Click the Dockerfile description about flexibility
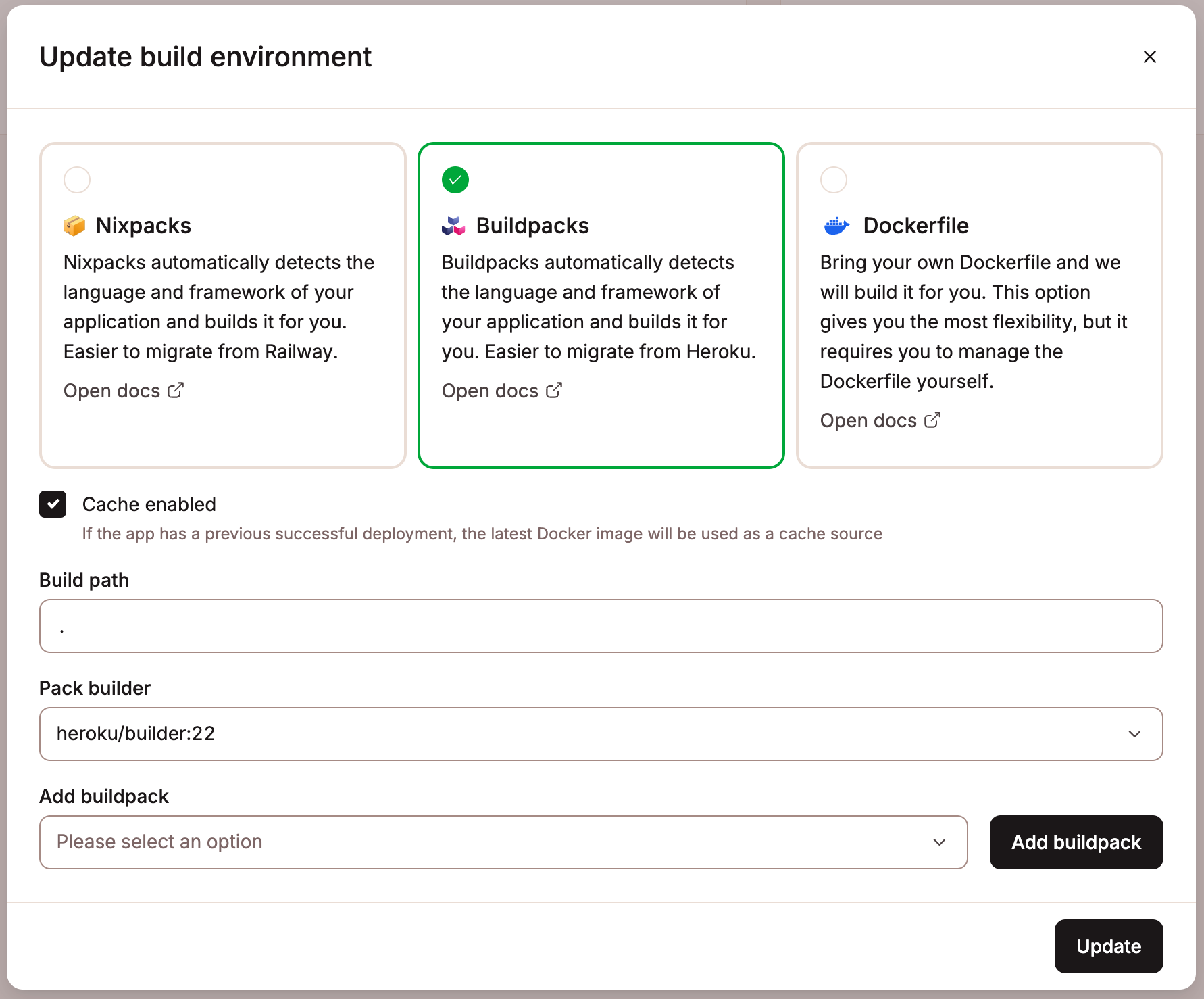The height and width of the screenshot is (999, 1204). pyautogui.click(x=974, y=322)
